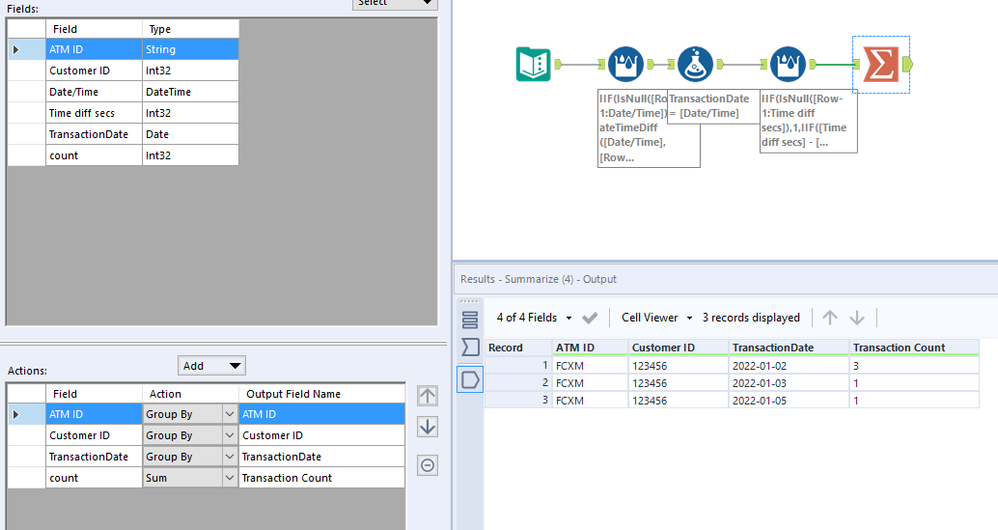Screen dimensions: 998x530
Task: Open action dropdown for ATM ID row
Action: point(230,414)
